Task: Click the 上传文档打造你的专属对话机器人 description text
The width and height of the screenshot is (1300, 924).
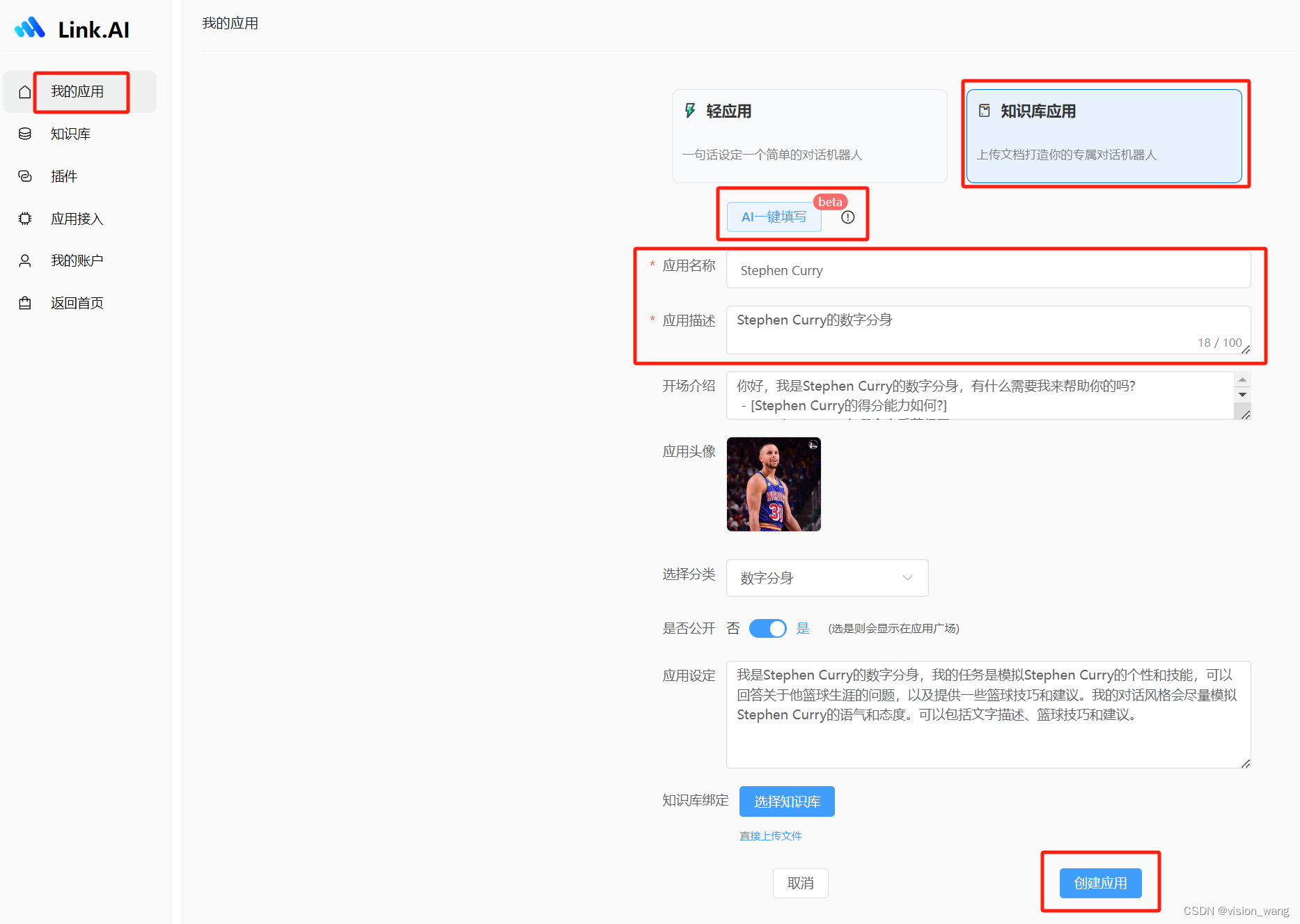Action: [1067, 155]
